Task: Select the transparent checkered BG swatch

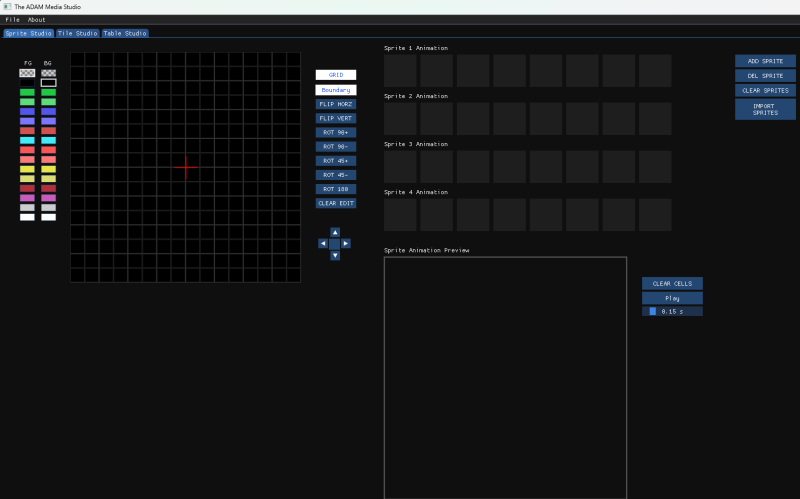Action: click(48, 73)
